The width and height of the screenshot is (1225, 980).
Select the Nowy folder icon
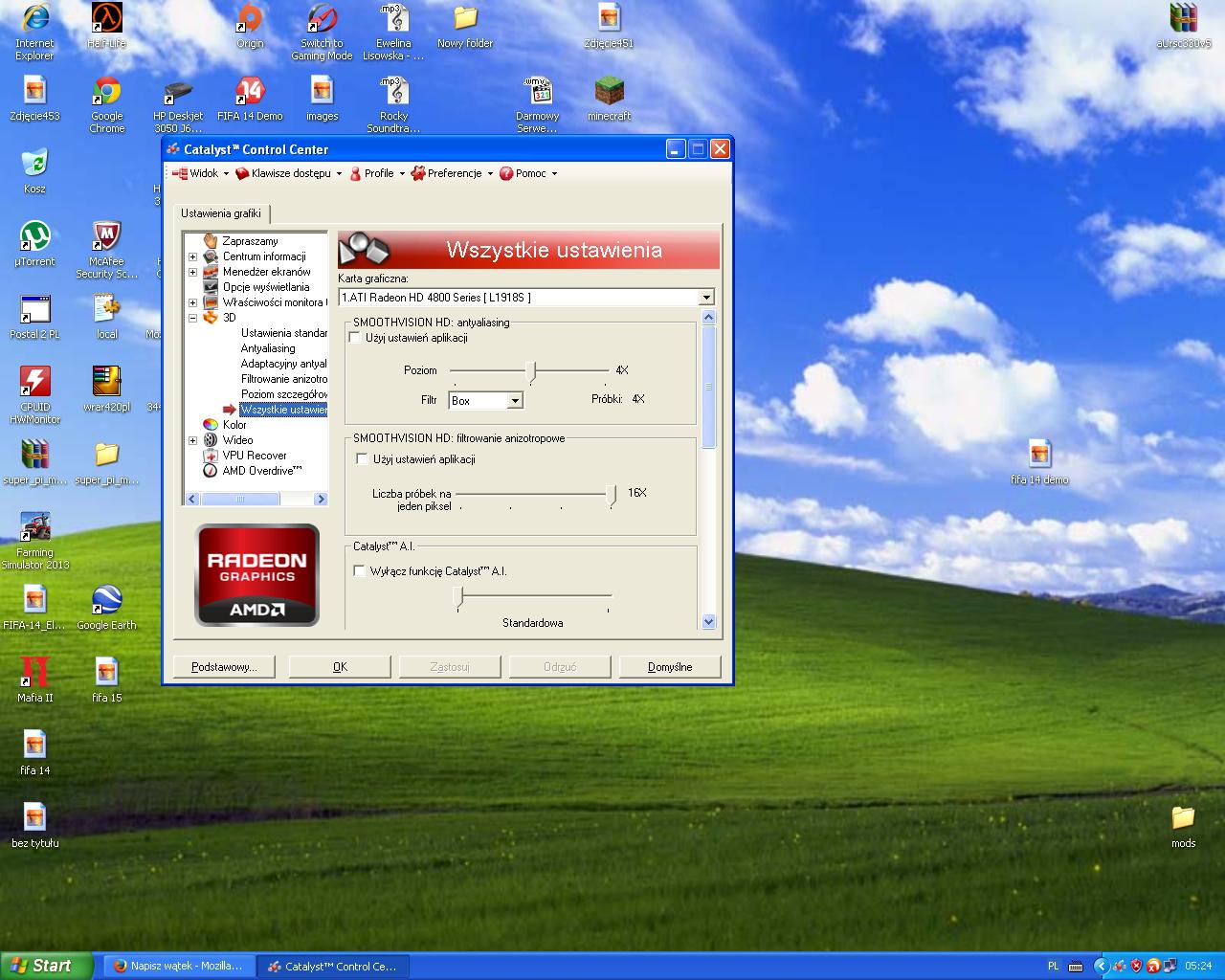point(465,27)
